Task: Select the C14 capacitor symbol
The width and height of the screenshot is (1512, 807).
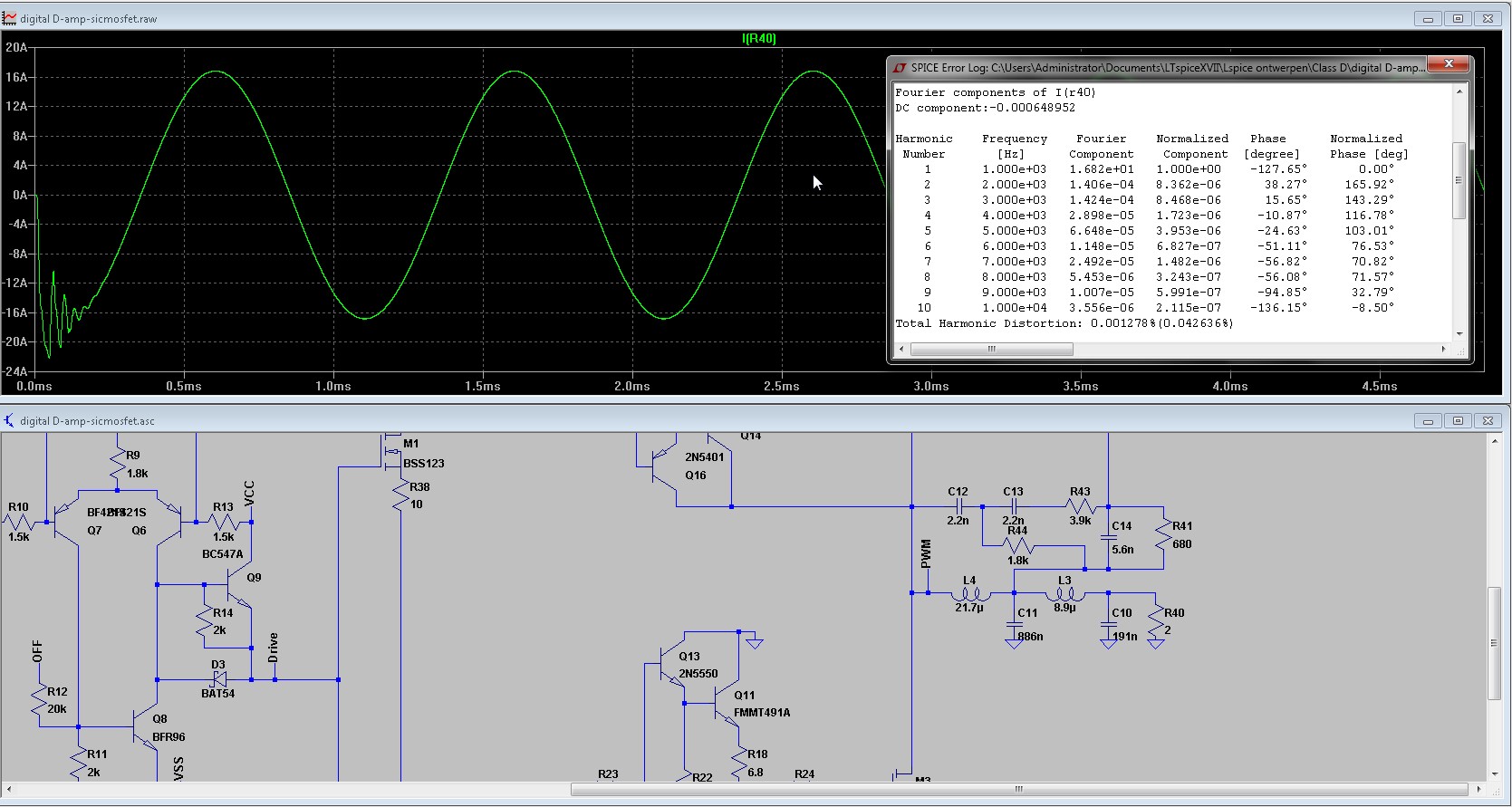Action: coord(1109,537)
